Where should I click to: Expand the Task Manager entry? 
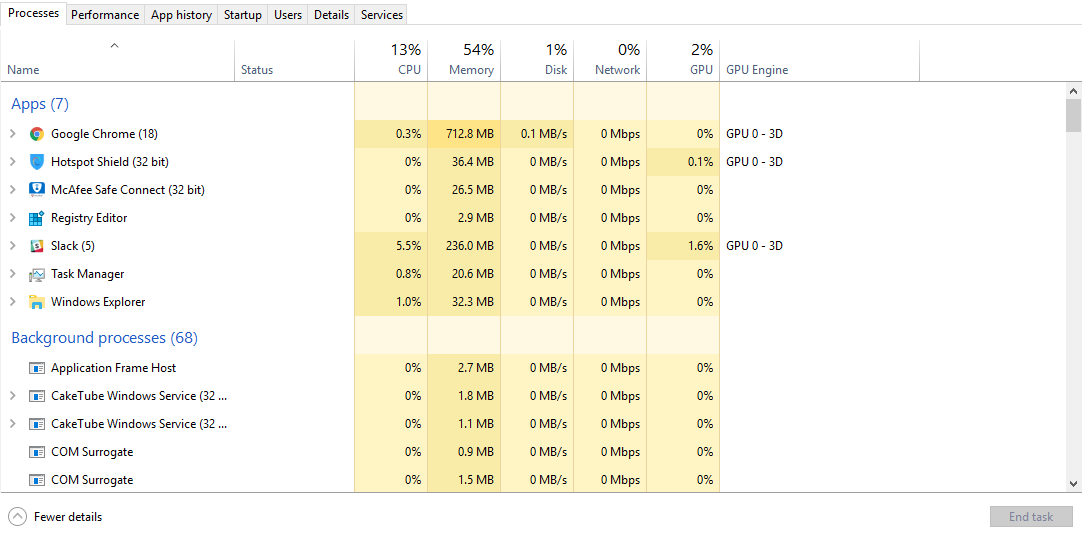click(12, 274)
